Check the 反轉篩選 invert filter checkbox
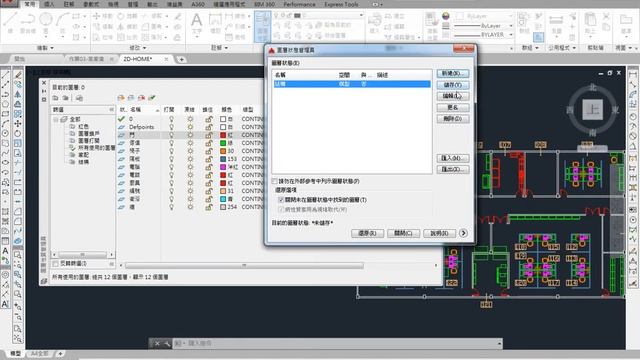The image size is (640, 360). (56, 264)
